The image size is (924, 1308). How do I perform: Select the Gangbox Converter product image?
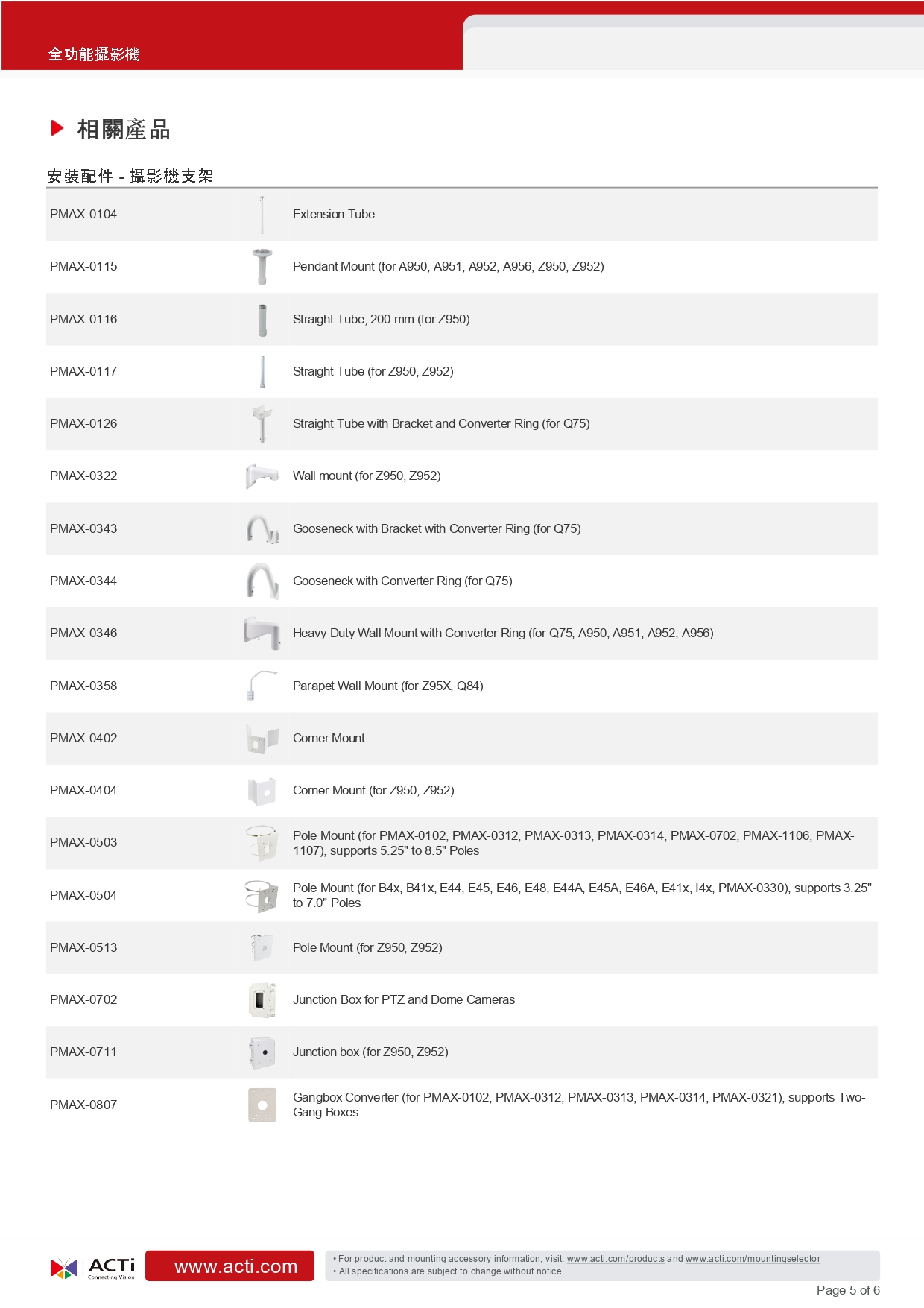click(x=262, y=1105)
